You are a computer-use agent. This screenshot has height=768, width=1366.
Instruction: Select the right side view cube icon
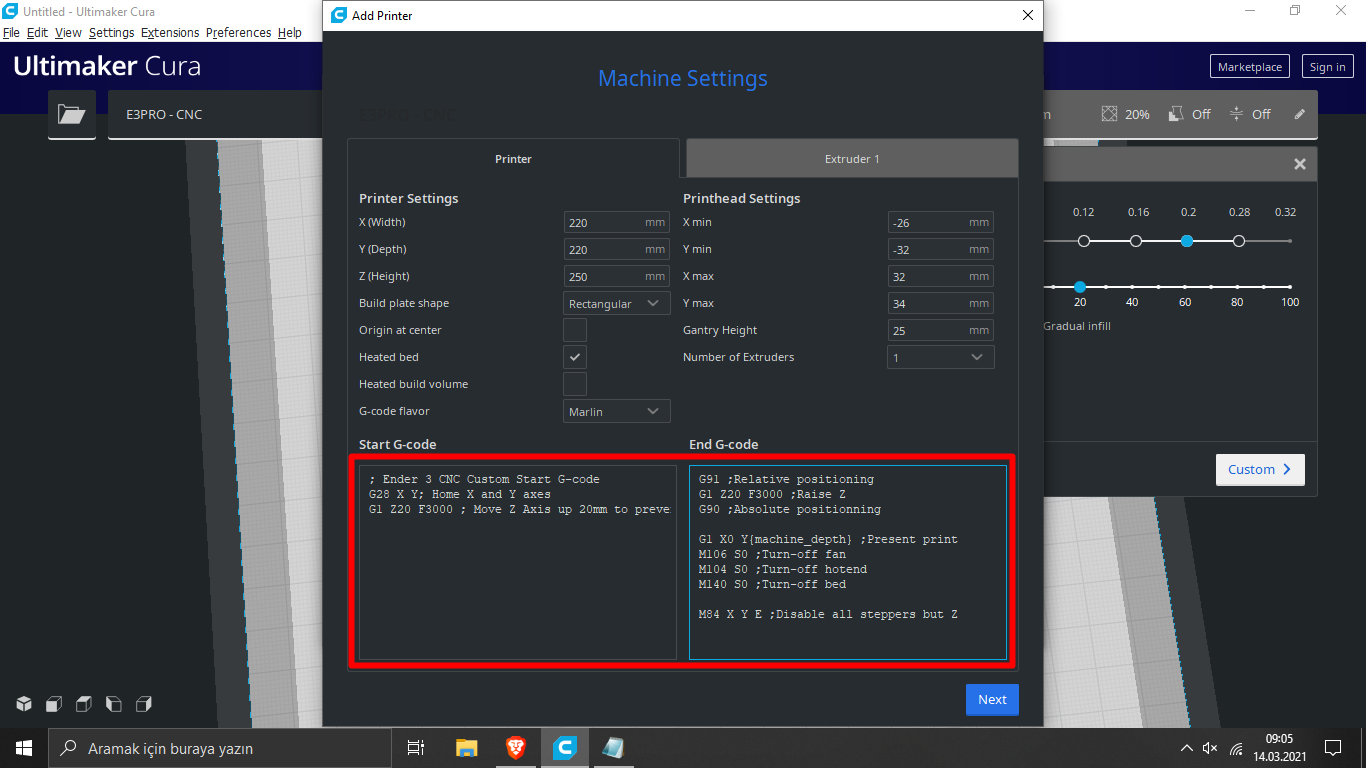pos(144,704)
